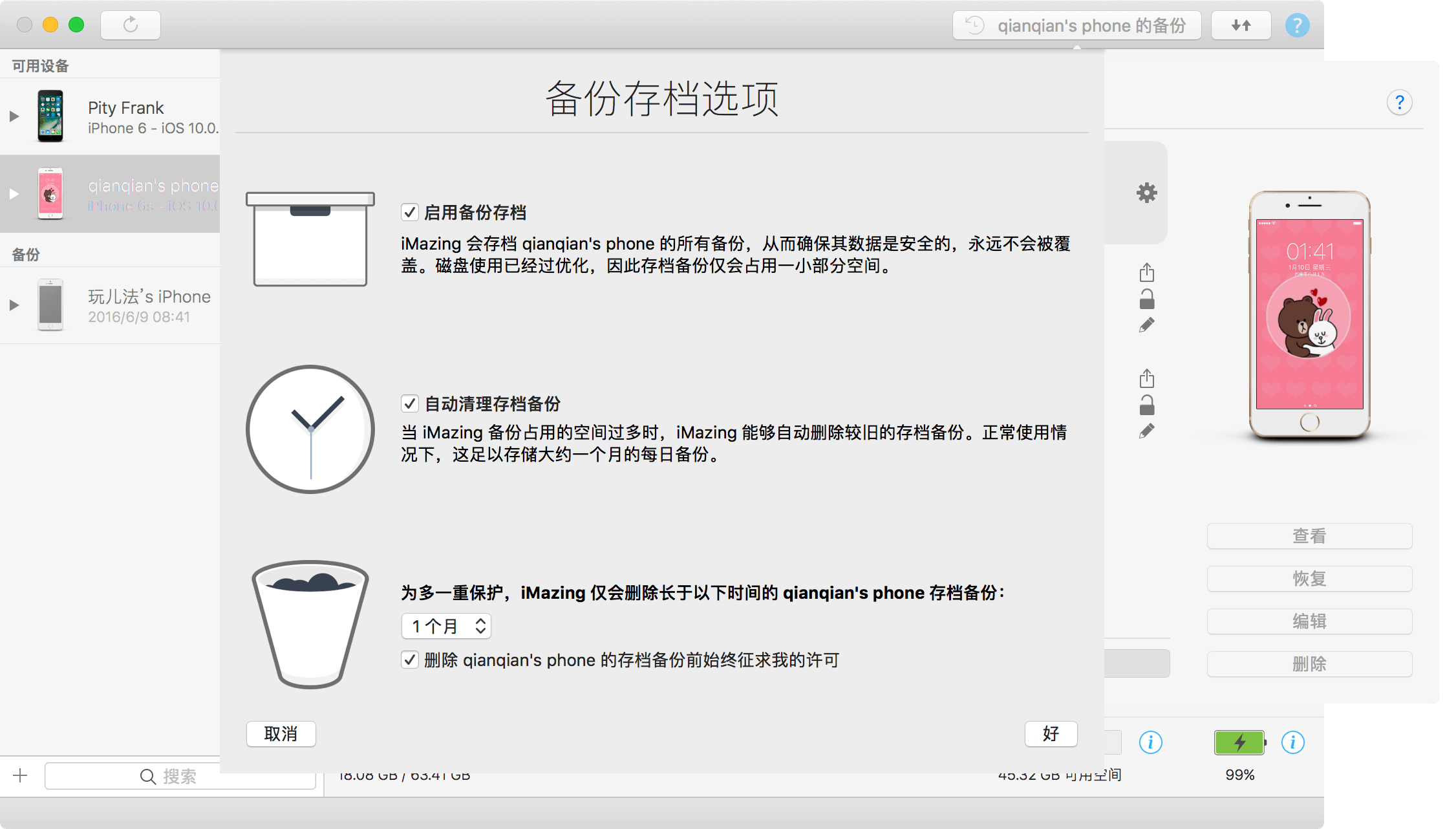The height and width of the screenshot is (829, 1456).
Task: Select Pity Frank in device list
Action: click(110, 116)
